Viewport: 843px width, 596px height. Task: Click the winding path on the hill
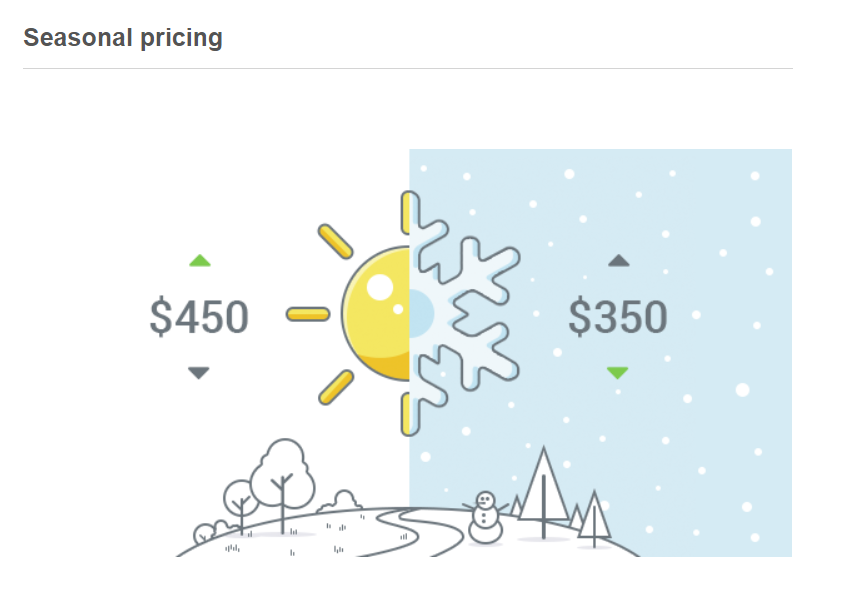tap(417, 532)
